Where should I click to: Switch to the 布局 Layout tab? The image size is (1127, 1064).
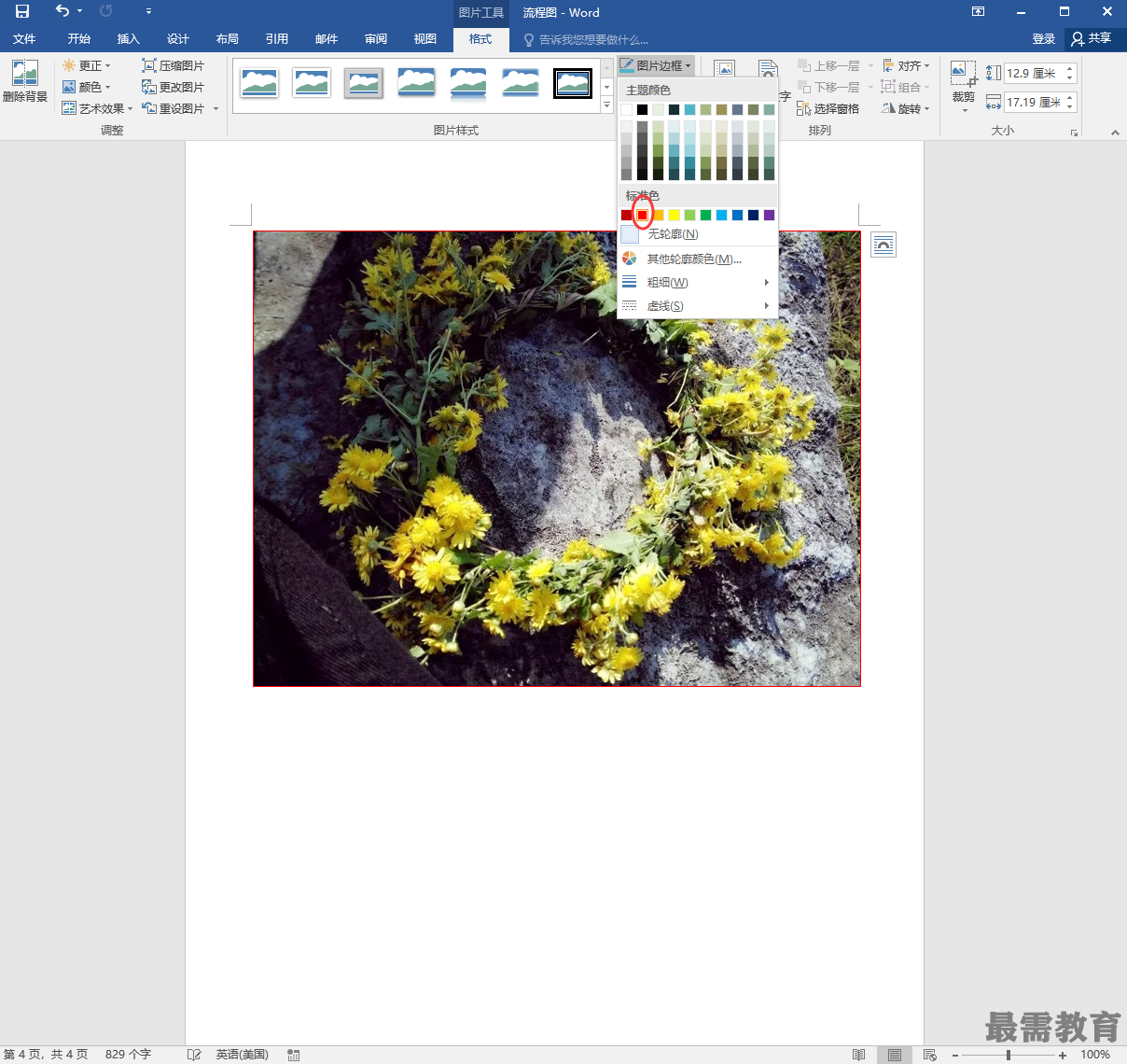pos(228,38)
